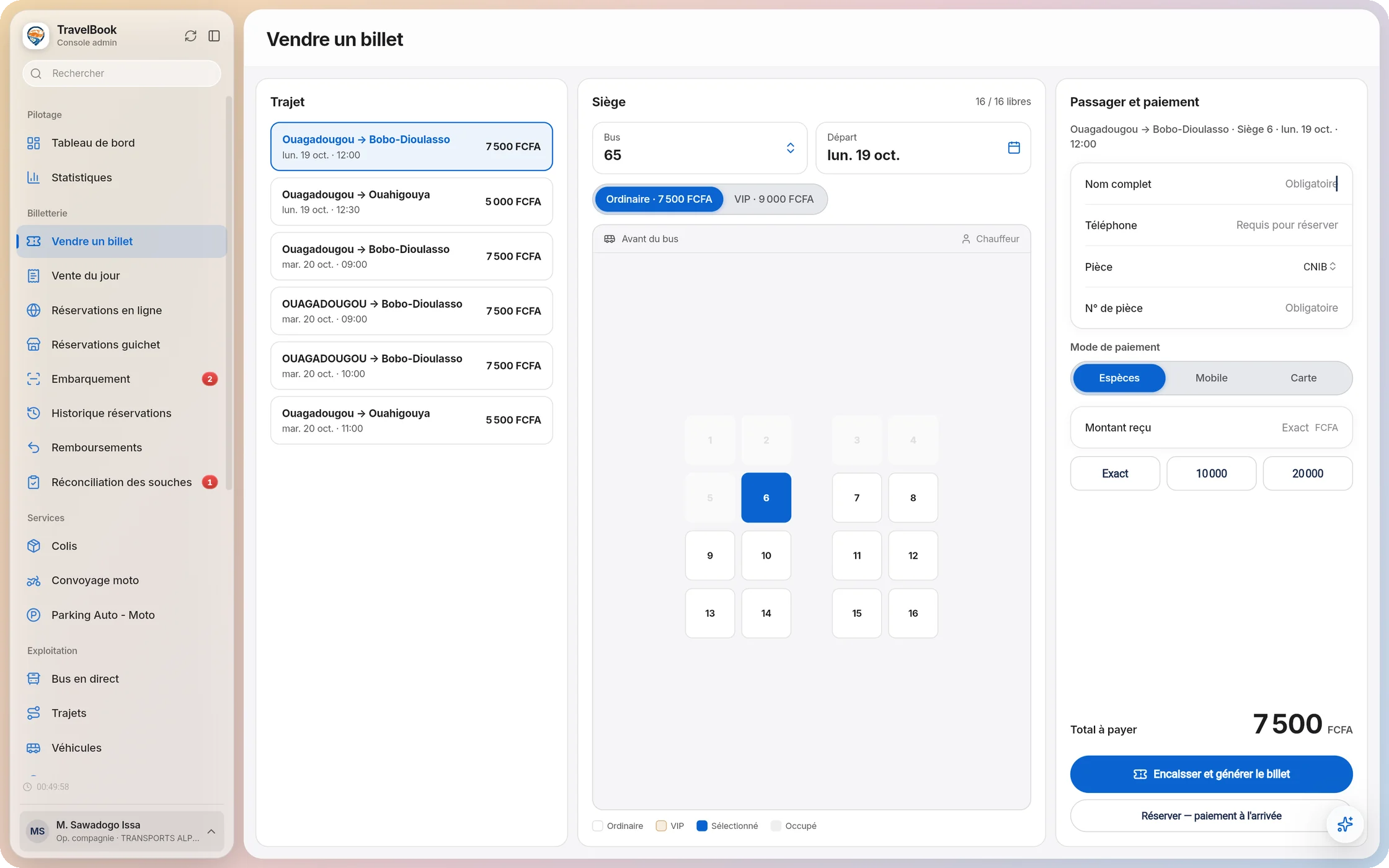Open Colis service

point(122,546)
